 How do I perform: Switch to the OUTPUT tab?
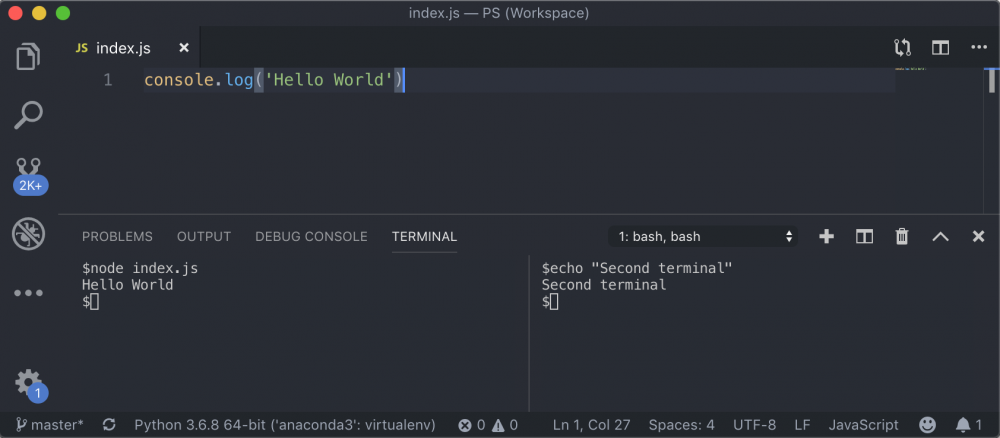[x=204, y=237]
